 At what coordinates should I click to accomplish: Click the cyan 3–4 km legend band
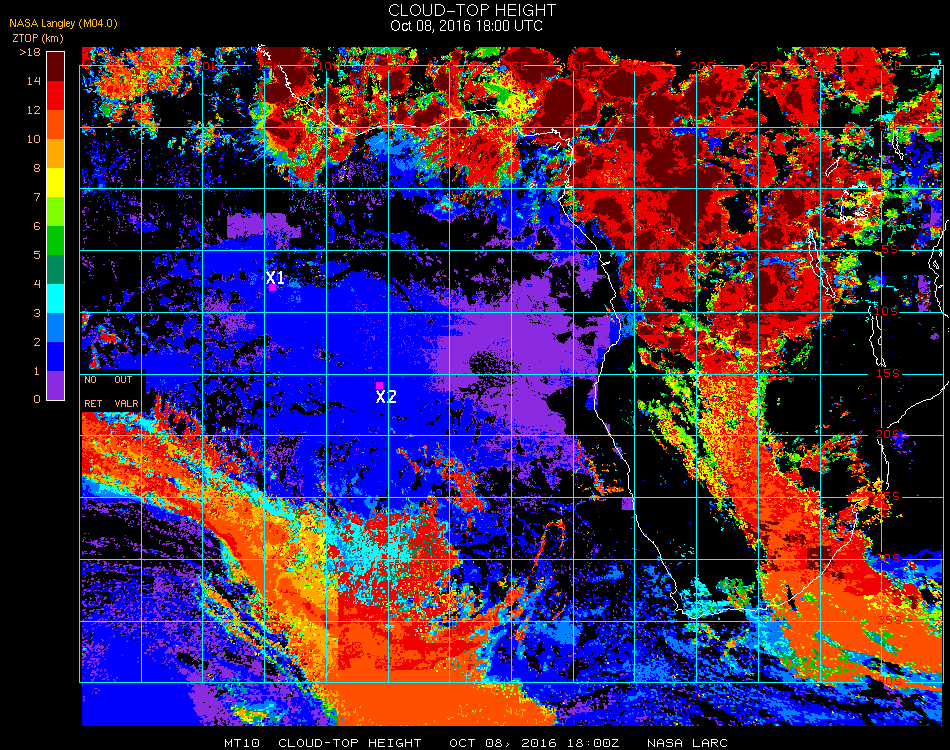tap(55, 299)
